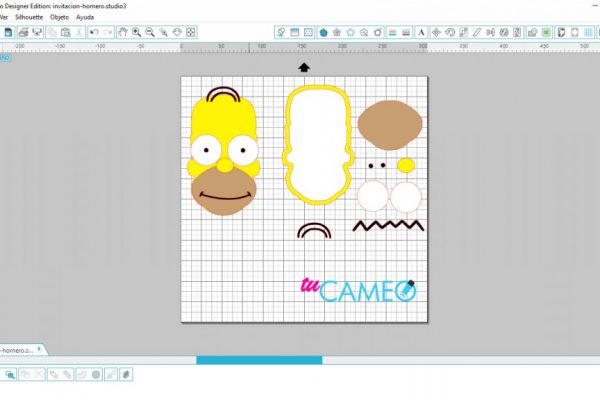This screenshot has height=400, width=600.
Task: Open the Scale panel icon
Action: pyautogui.click(x=463, y=33)
